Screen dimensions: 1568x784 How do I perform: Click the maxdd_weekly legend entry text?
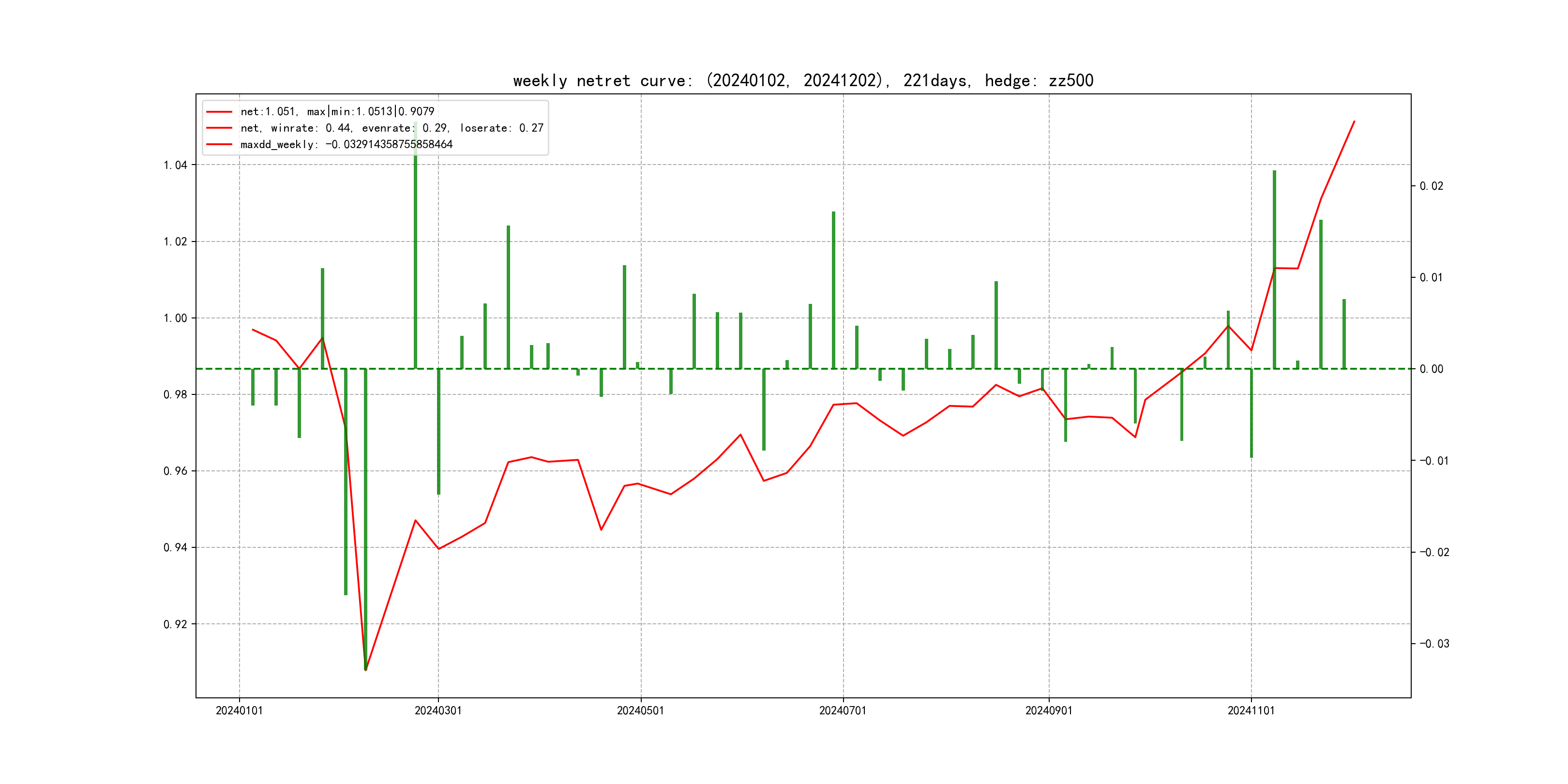[347, 144]
